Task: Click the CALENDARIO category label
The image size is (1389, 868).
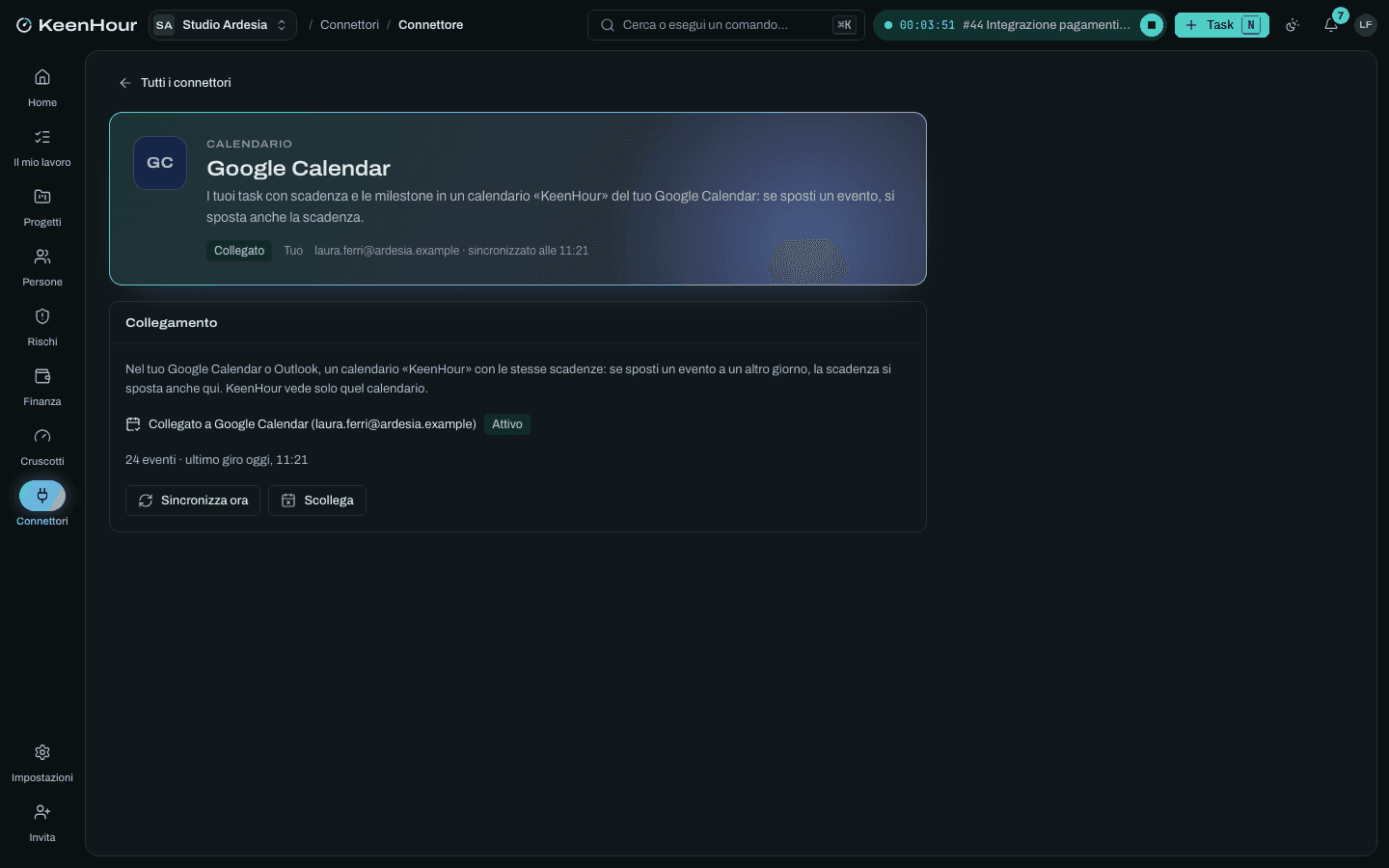Action: 249,144
